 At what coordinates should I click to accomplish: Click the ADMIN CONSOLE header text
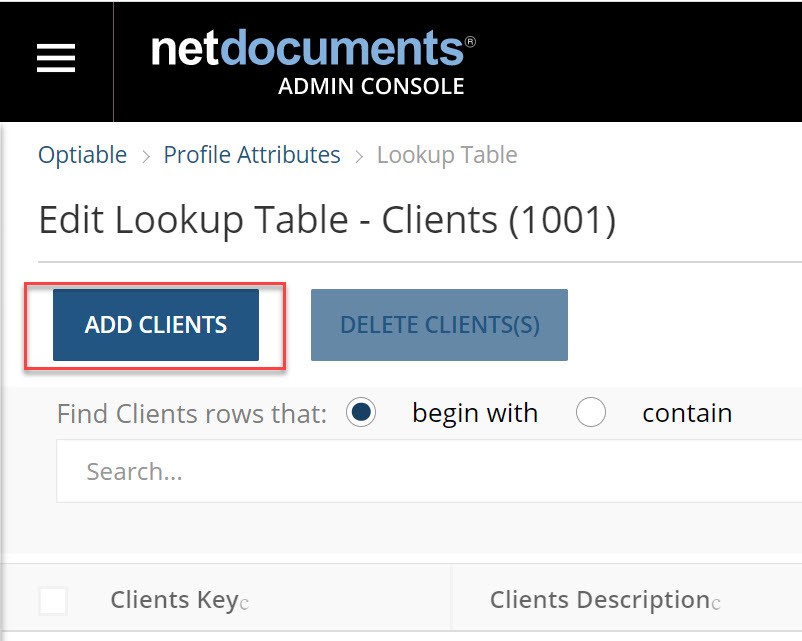coord(371,86)
